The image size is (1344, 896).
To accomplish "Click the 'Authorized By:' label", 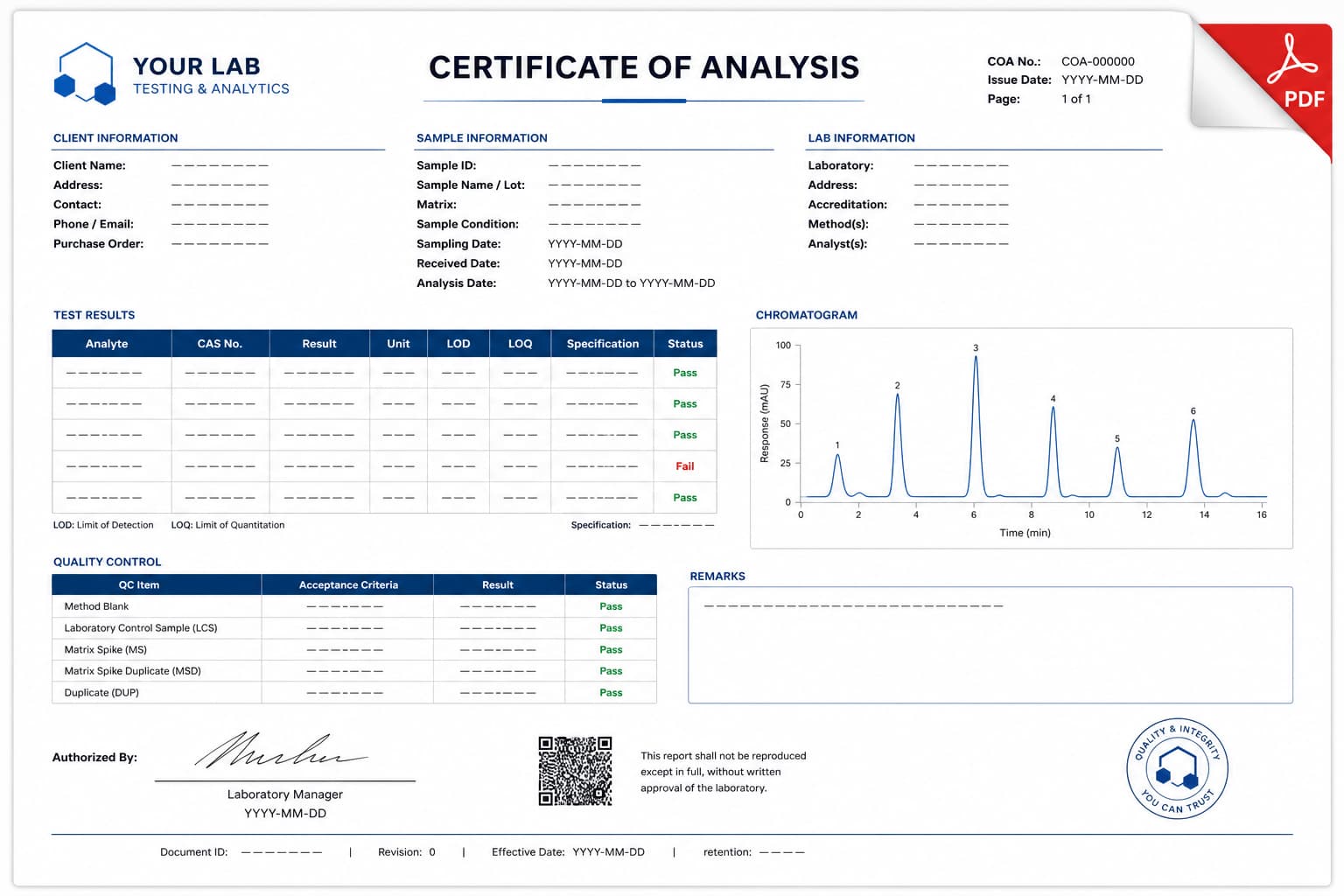I will (x=94, y=758).
